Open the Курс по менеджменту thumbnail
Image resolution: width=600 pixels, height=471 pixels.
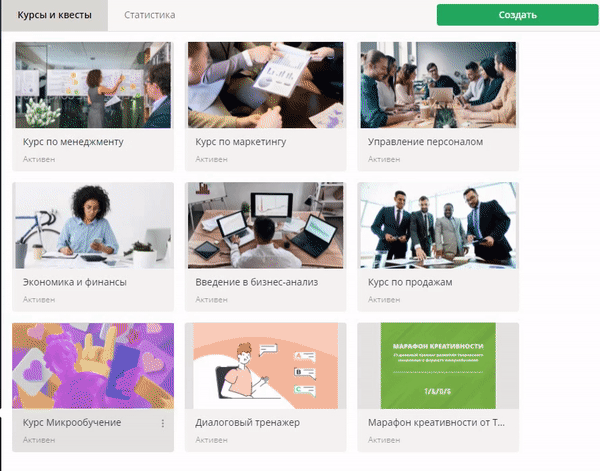93,85
